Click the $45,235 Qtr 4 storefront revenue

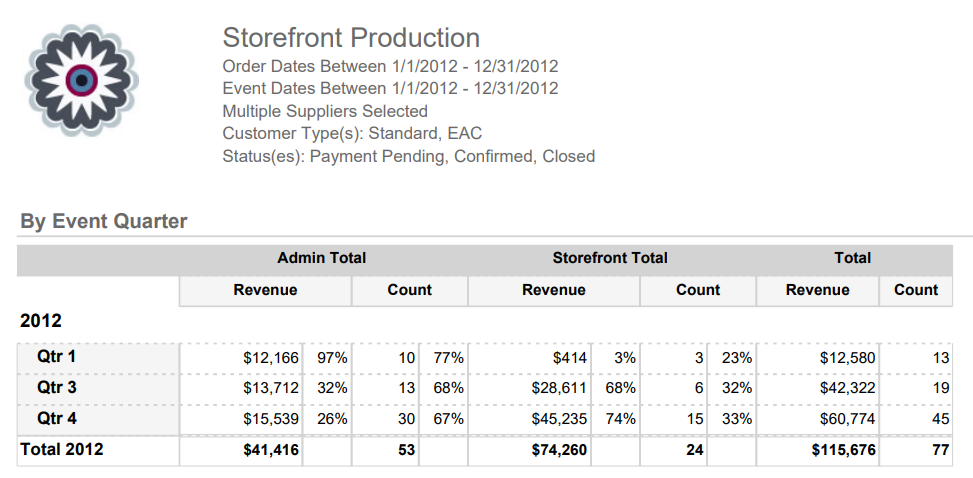pos(559,419)
